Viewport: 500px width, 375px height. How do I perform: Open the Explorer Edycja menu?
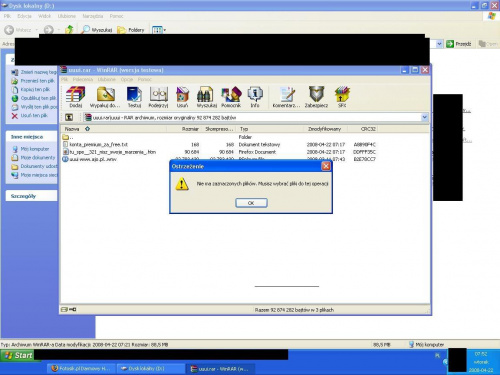click(x=24, y=16)
